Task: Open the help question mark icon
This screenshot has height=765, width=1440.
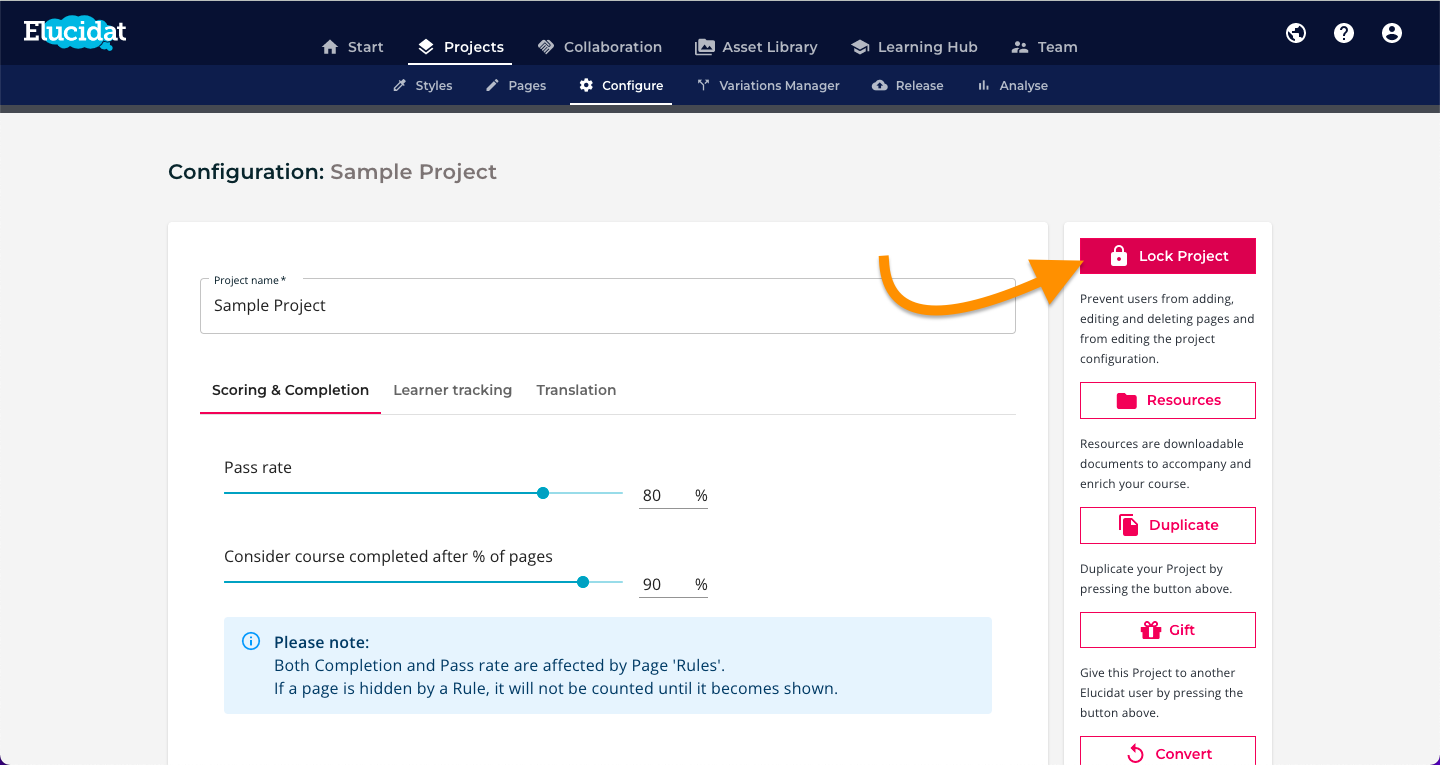Action: pos(1344,33)
